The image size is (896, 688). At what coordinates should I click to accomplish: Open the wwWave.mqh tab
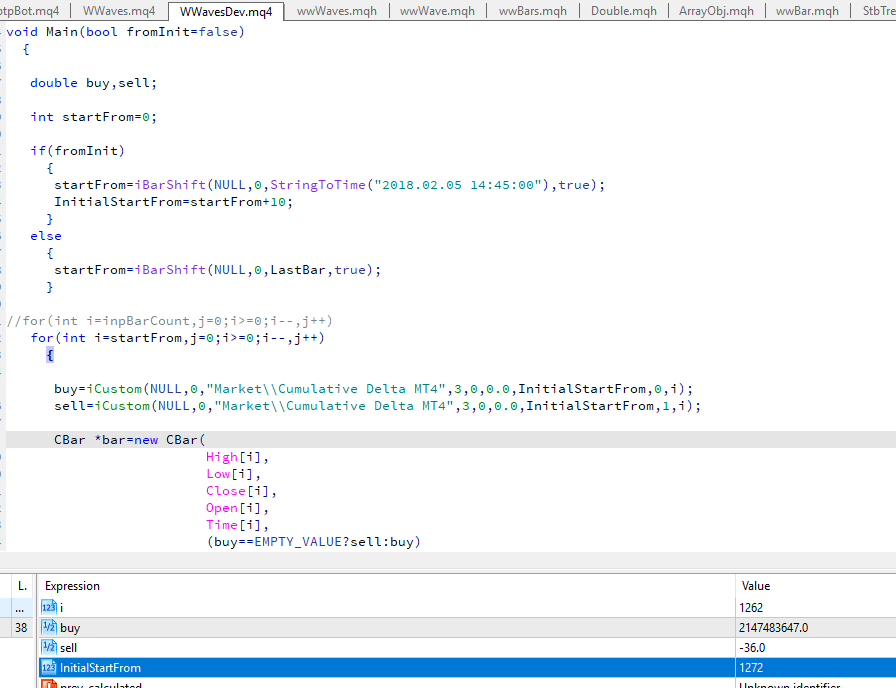(x=437, y=11)
